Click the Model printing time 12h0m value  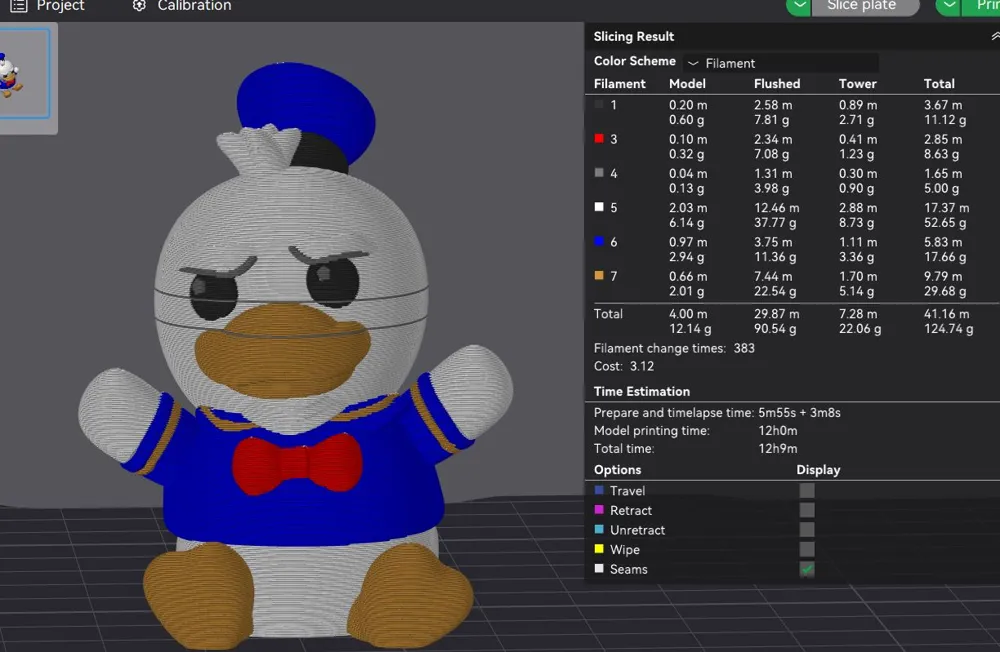(x=777, y=431)
